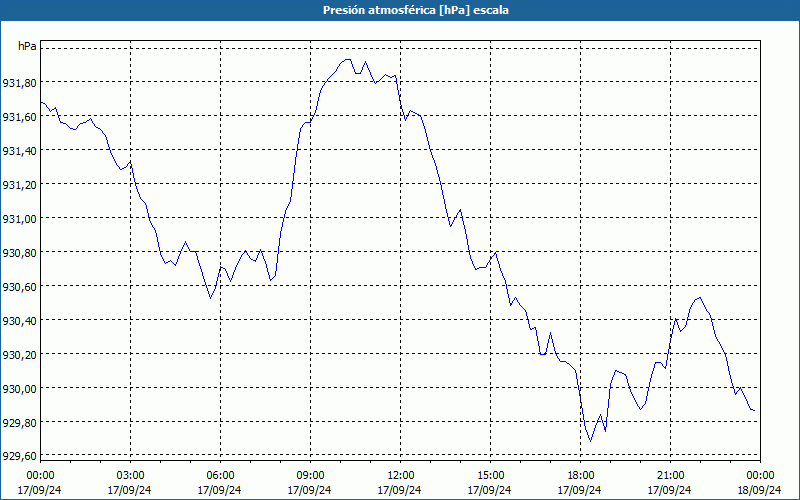Screen dimensions: 800x500
Task: Click the chart title 'Presión atmosférica [hPa] escala'
Action: tap(415, 10)
